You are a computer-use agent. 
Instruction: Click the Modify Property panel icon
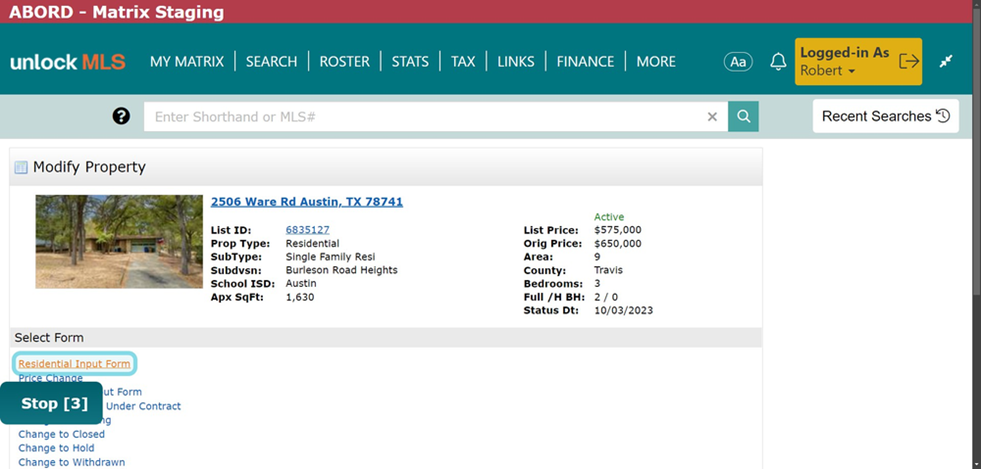click(x=21, y=167)
